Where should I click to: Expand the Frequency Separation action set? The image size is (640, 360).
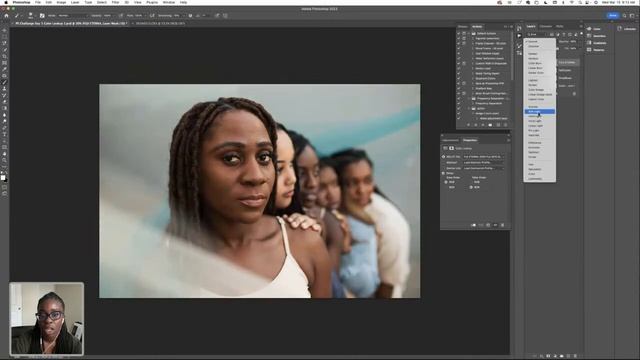[469, 98]
